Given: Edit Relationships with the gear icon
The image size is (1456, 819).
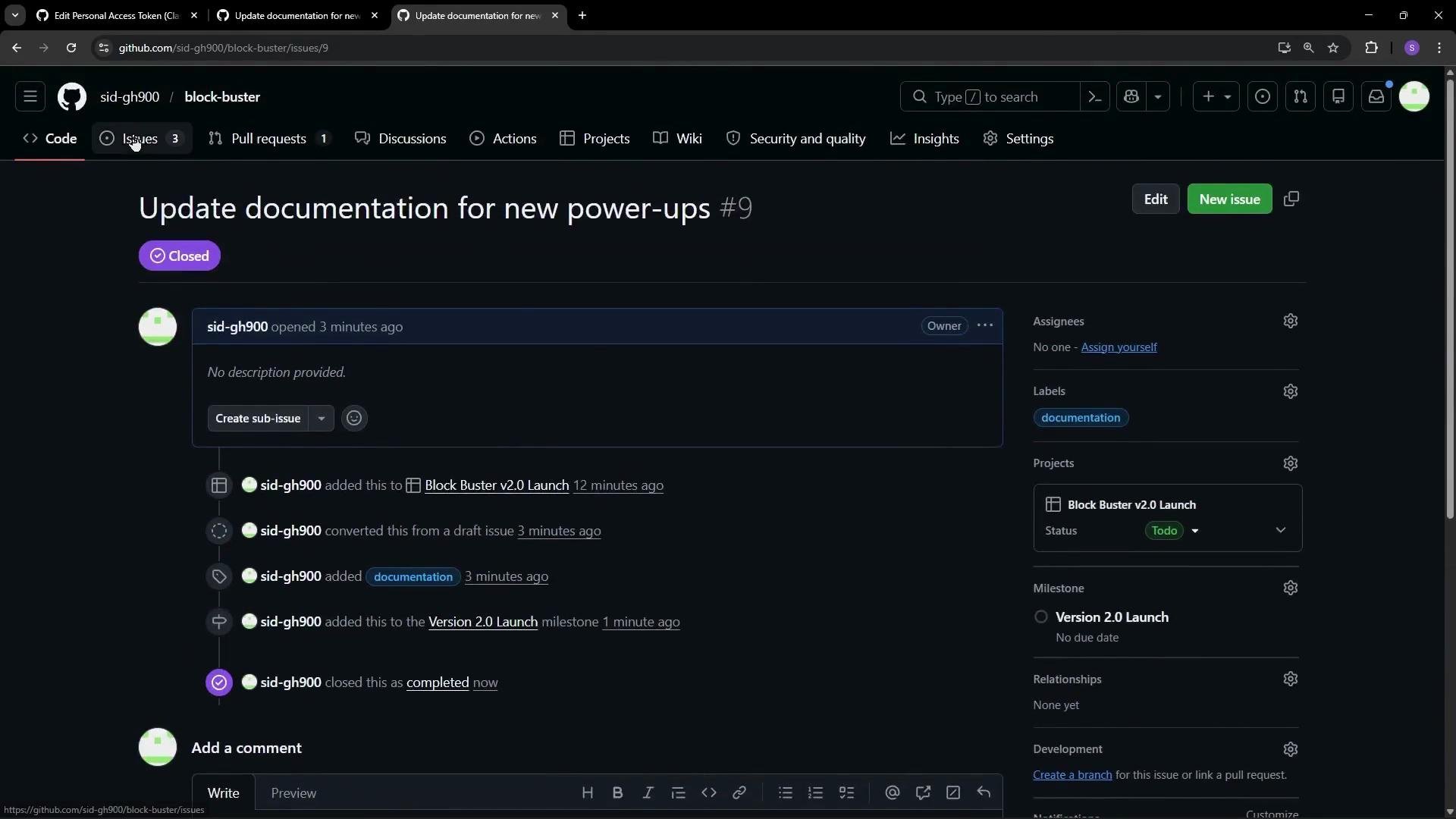Looking at the screenshot, I should tap(1291, 679).
